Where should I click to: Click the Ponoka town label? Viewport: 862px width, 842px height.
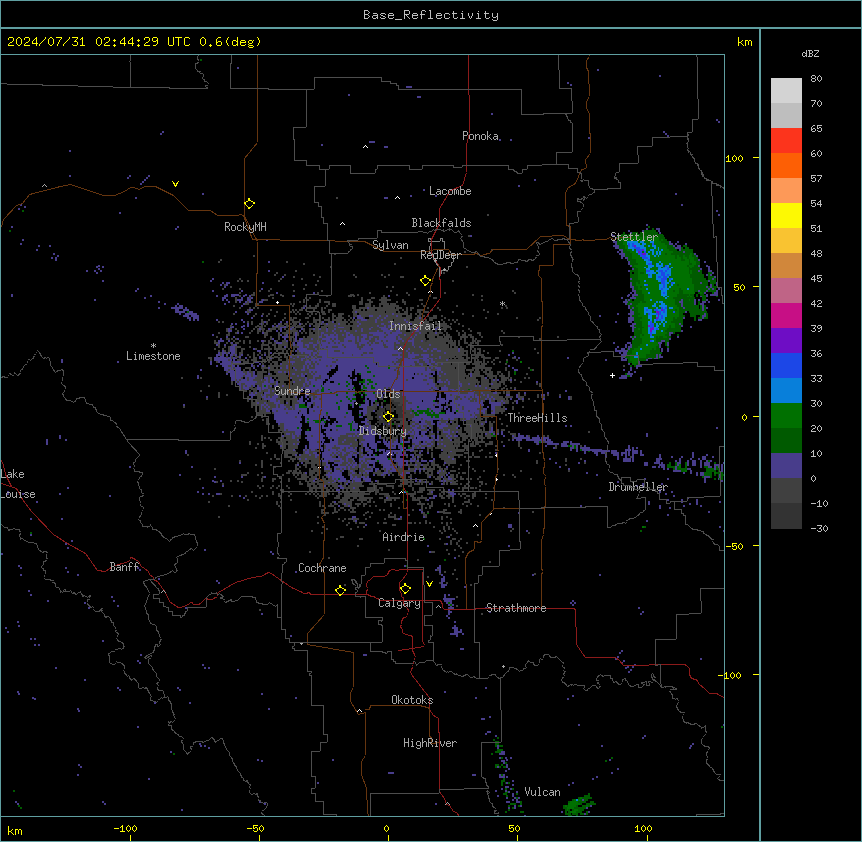click(x=480, y=136)
